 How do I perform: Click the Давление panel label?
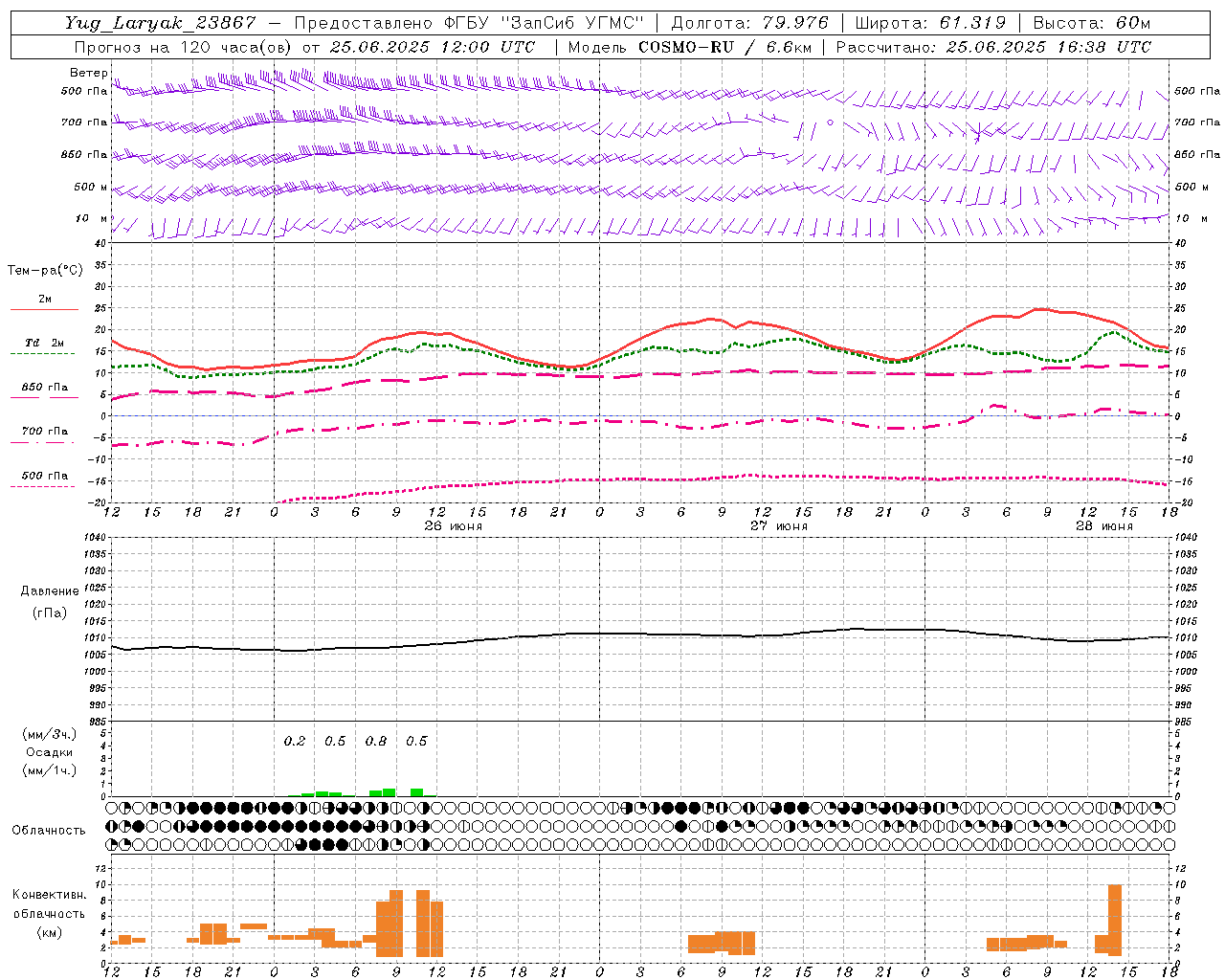(x=50, y=591)
